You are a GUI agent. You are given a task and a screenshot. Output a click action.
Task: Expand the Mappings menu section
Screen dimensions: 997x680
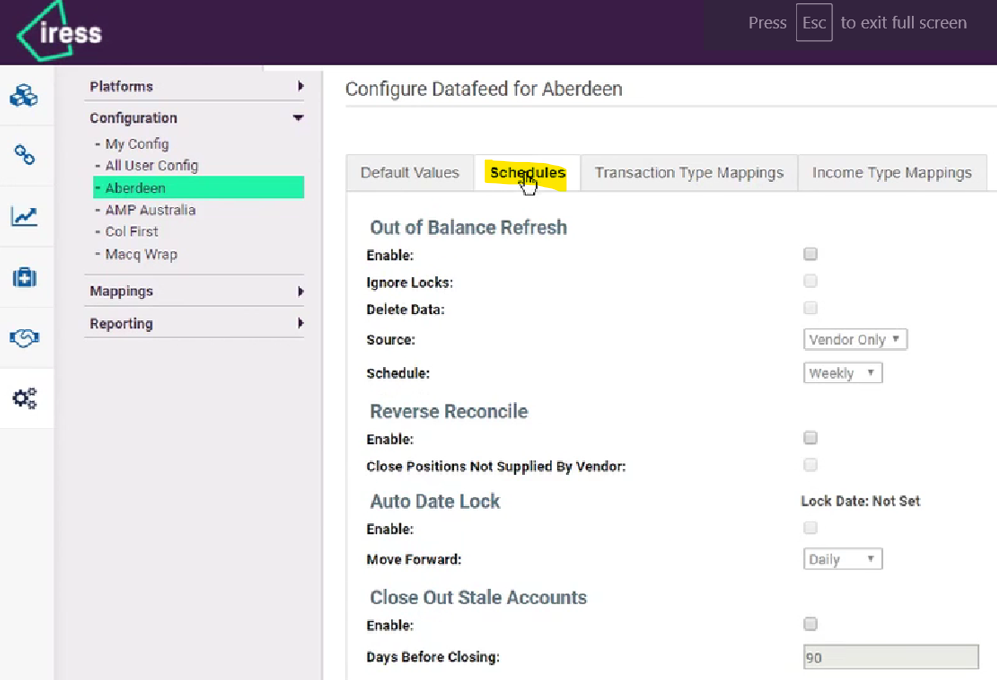(195, 291)
